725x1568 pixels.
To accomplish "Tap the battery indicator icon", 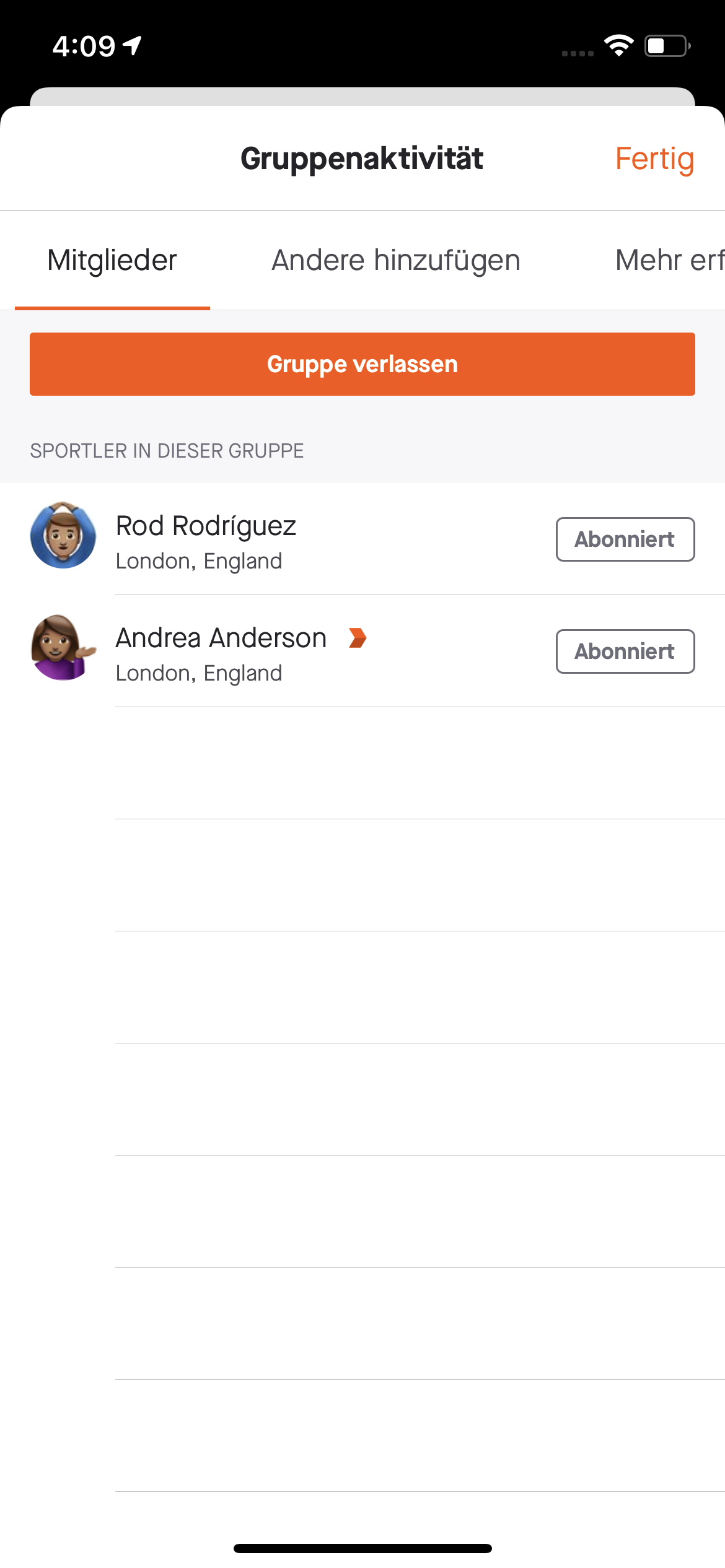I will coord(668,46).
